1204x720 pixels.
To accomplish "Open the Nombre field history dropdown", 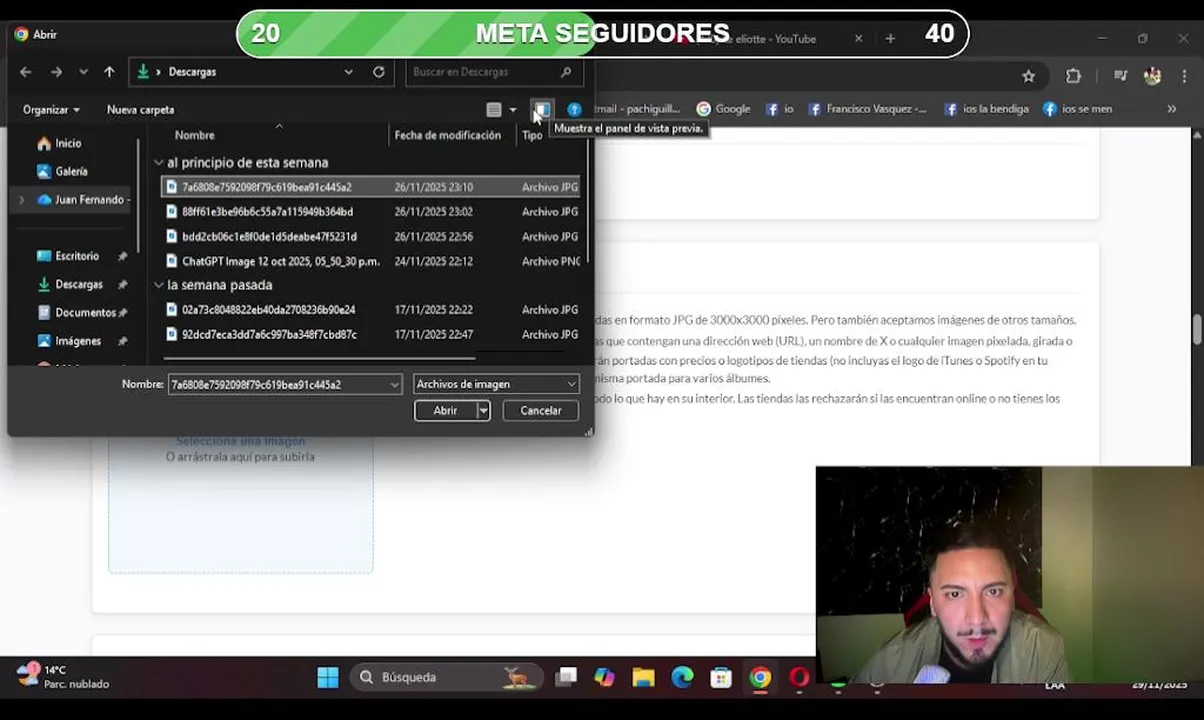I will (395, 384).
